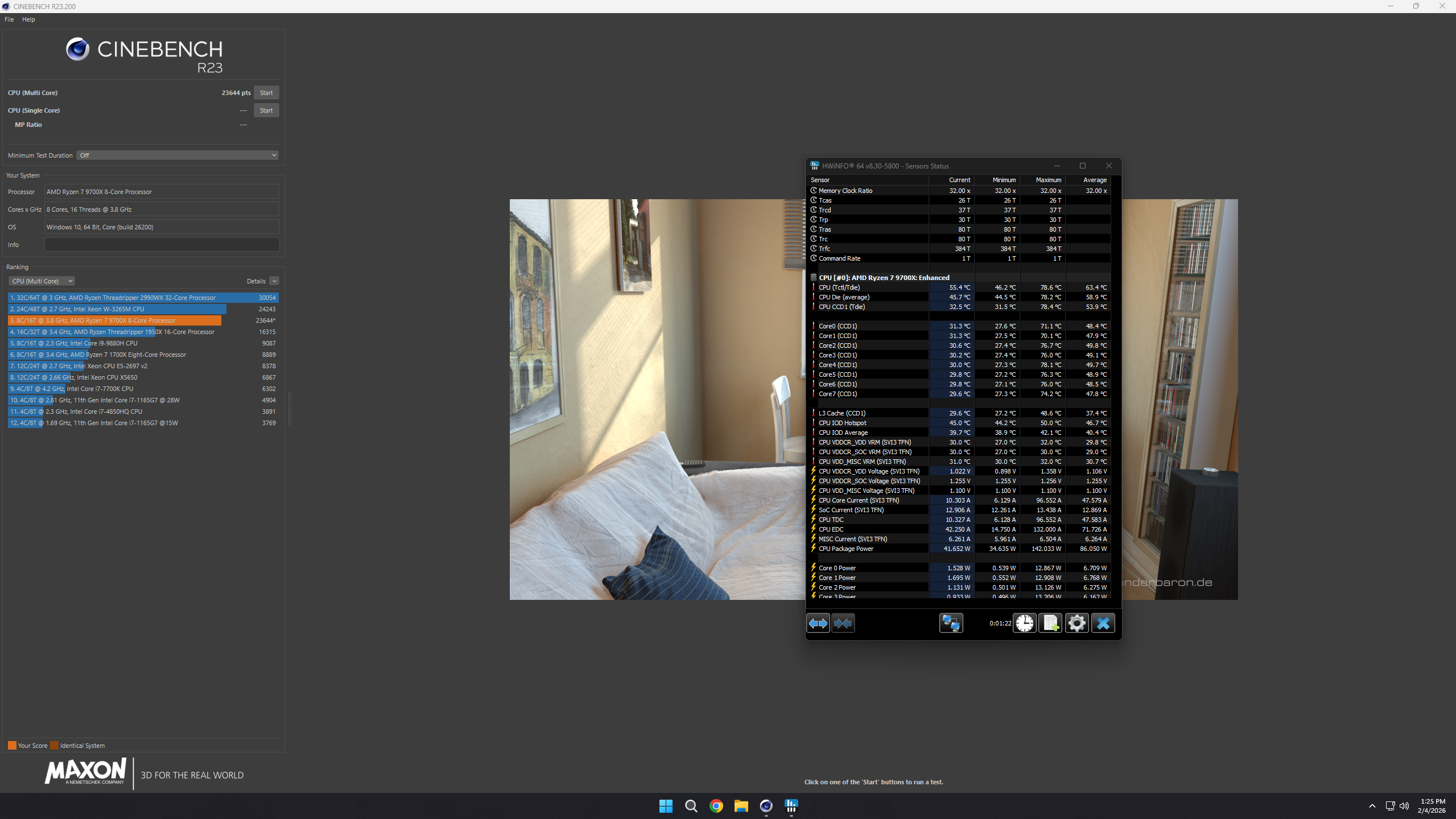This screenshot has height=819, width=1456.
Task: Select the CPU IOD Hotspot sensor row
Action: tap(959, 423)
